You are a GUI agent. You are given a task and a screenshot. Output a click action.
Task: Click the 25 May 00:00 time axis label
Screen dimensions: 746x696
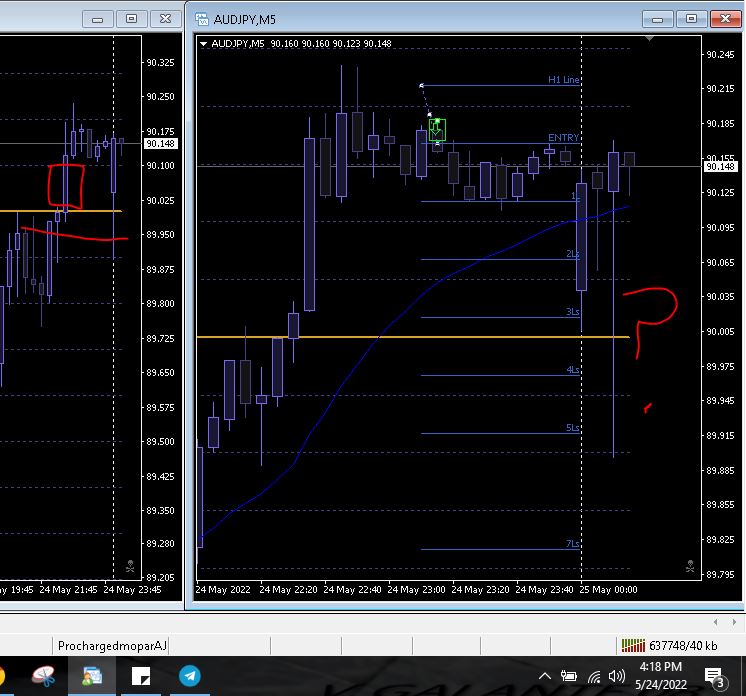(608, 589)
